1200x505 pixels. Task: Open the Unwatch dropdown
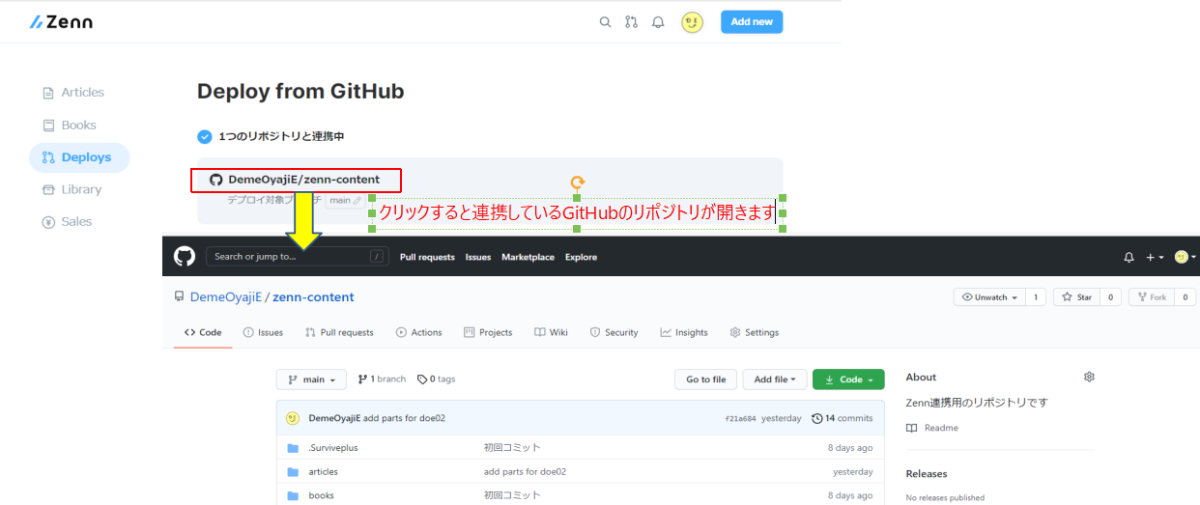point(989,297)
